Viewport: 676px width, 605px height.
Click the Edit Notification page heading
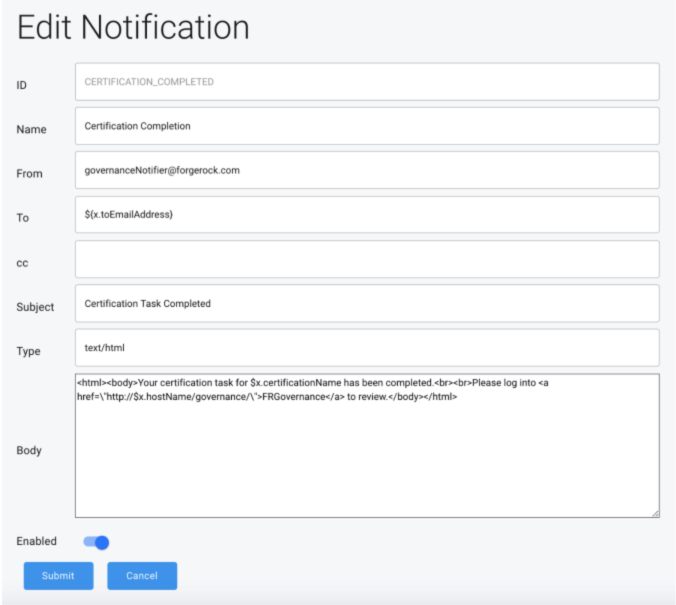pyautogui.click(x=133, y=27)
